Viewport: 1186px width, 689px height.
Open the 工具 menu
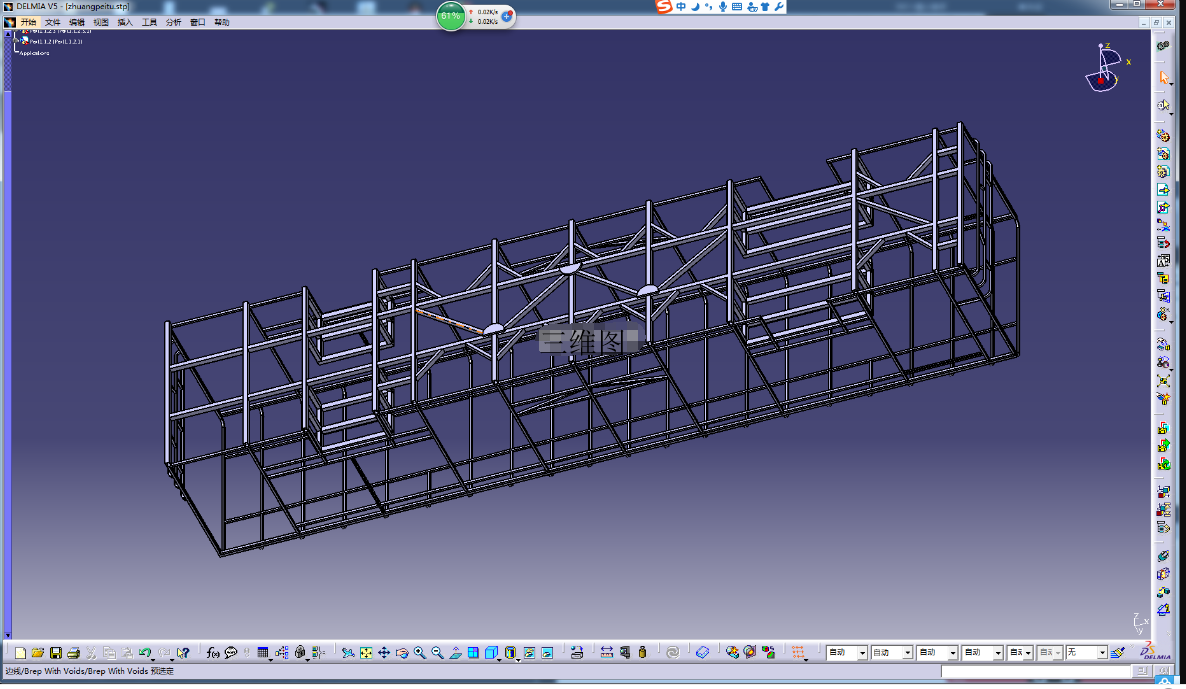point(149,23)
